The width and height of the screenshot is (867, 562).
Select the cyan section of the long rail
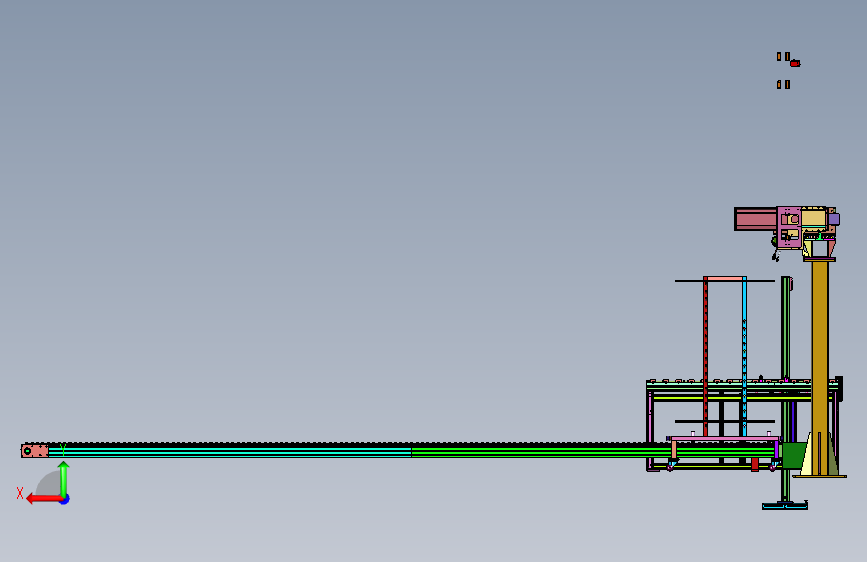229,452
